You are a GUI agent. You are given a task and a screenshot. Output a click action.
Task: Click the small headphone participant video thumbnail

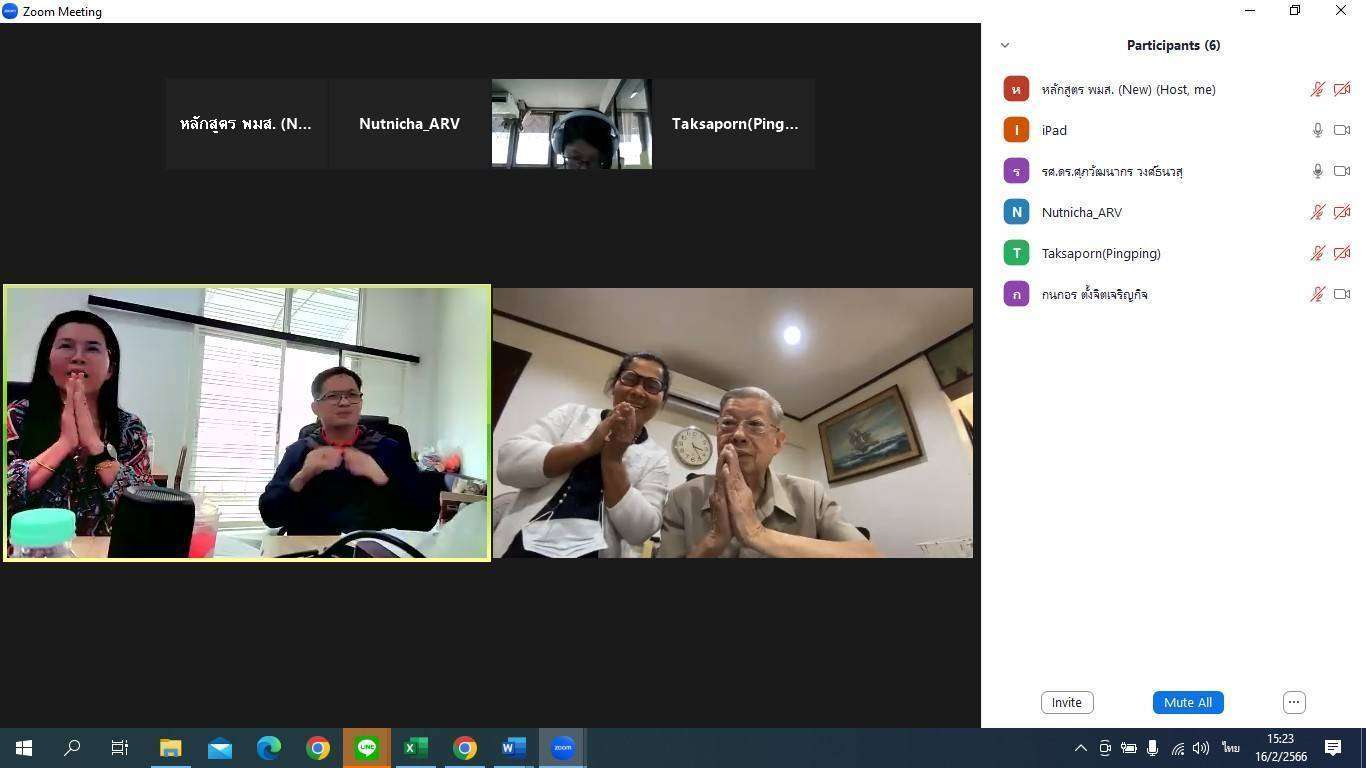[x=572, y=124]
